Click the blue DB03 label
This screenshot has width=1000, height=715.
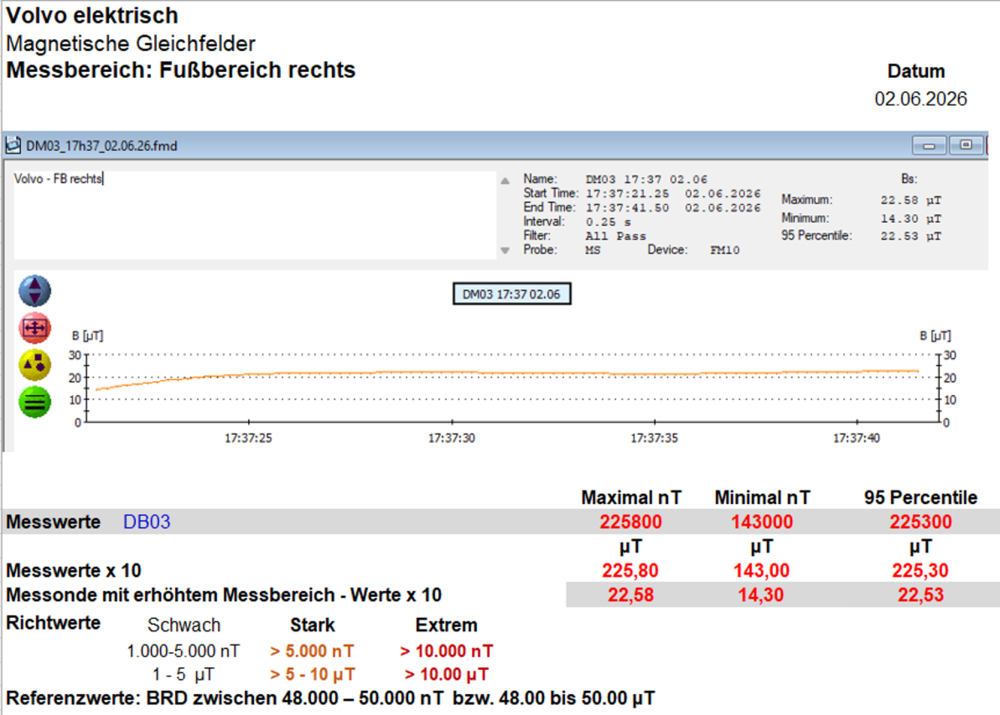coord(147,522)
